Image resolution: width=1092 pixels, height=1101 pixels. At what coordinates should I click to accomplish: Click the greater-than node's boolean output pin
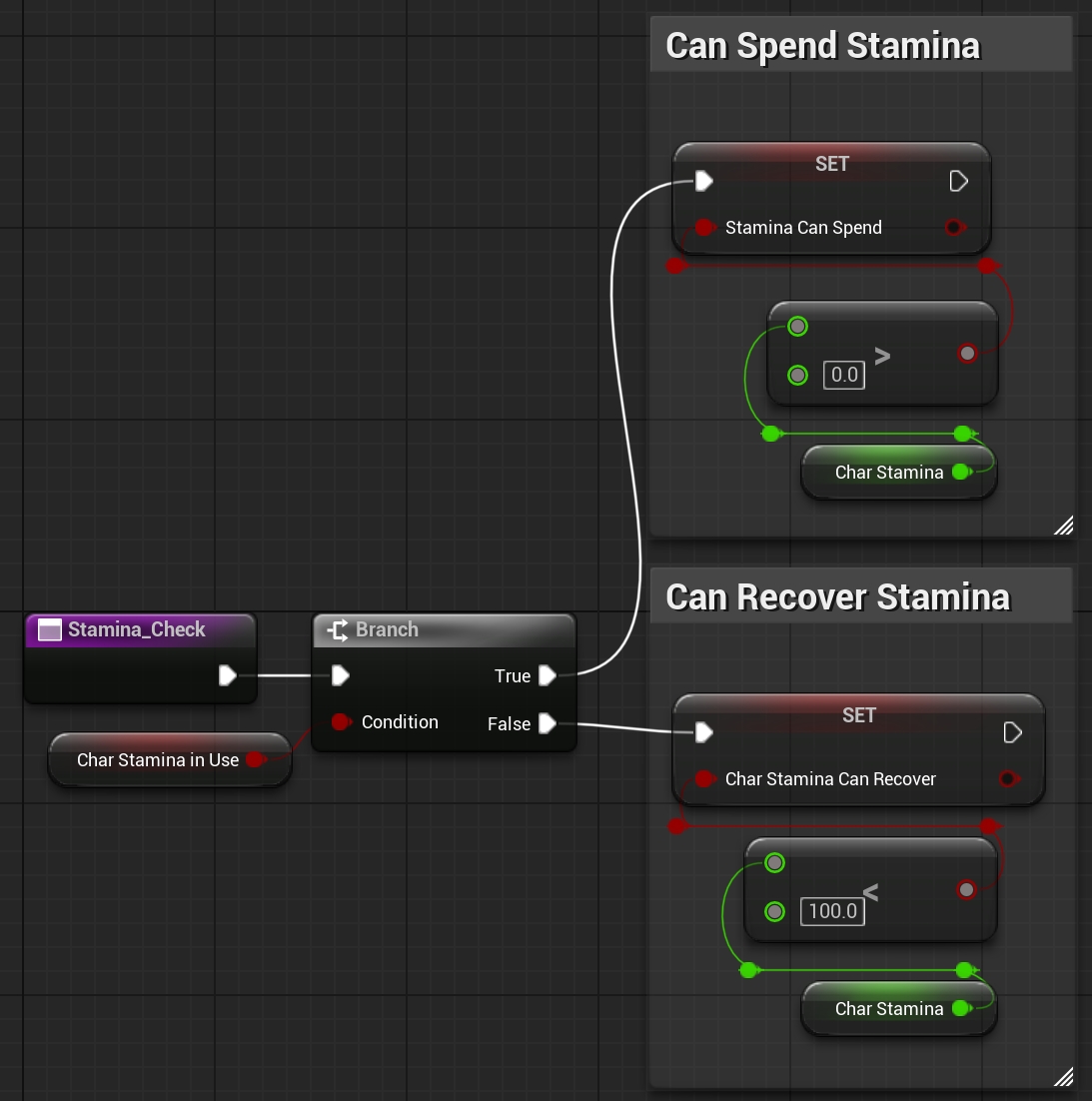point(966,353)
